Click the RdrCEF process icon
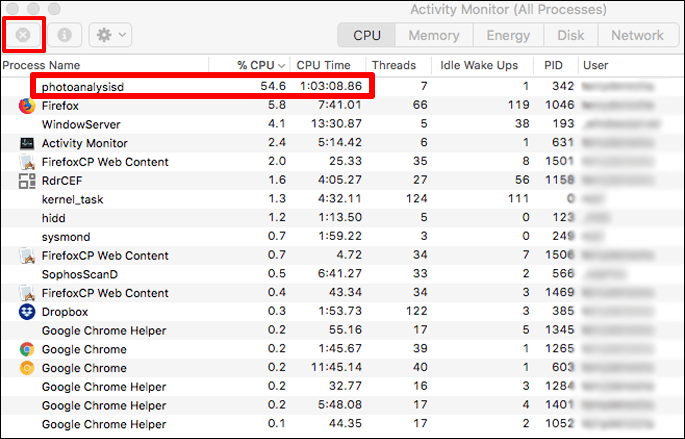Screen dimensions: 685x439 click(27, 181)
